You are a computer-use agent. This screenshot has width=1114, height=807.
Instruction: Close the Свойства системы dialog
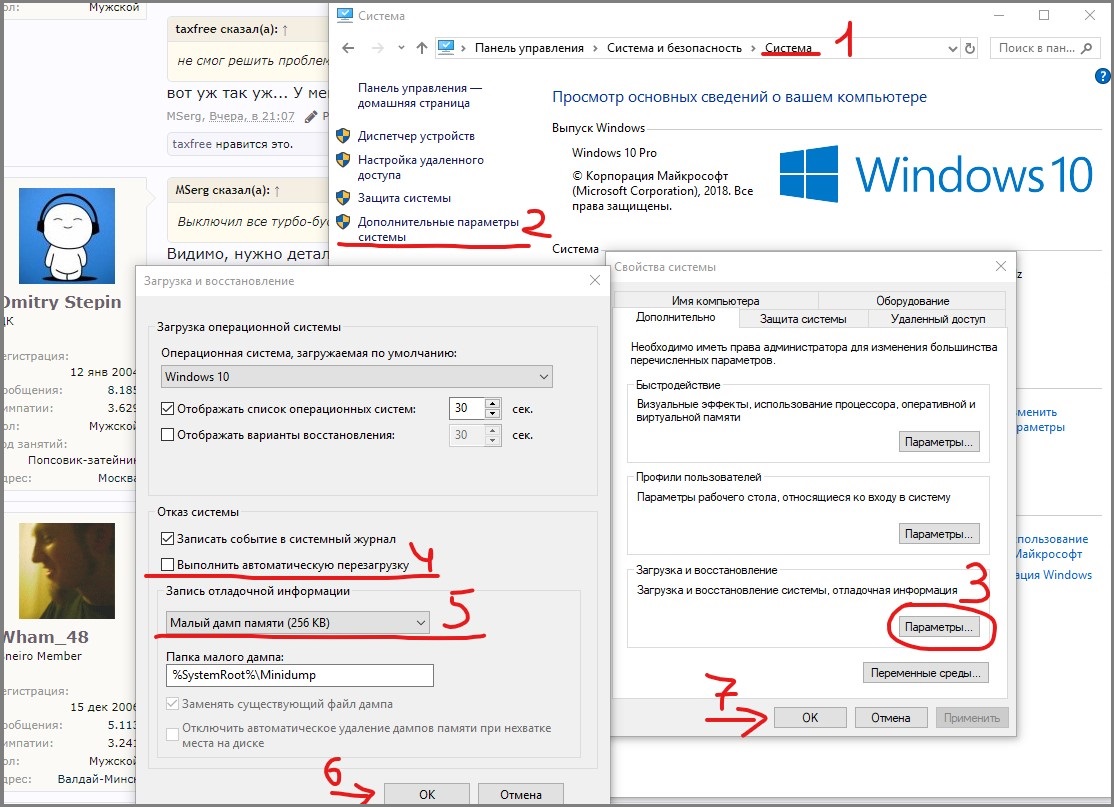pyautogui.click(x=1000, y=266)
